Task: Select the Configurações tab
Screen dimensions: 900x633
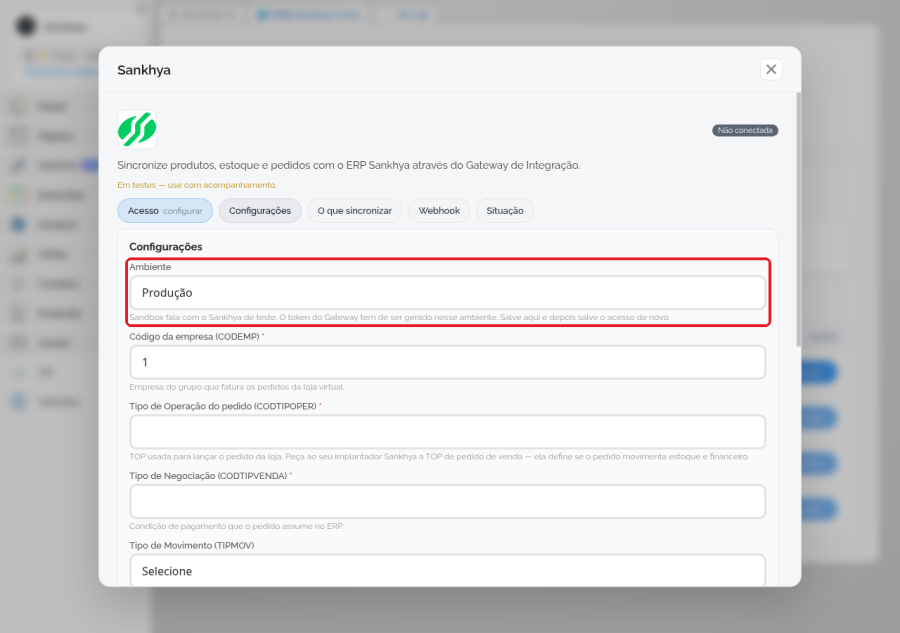Action: (x=260, y=211)
